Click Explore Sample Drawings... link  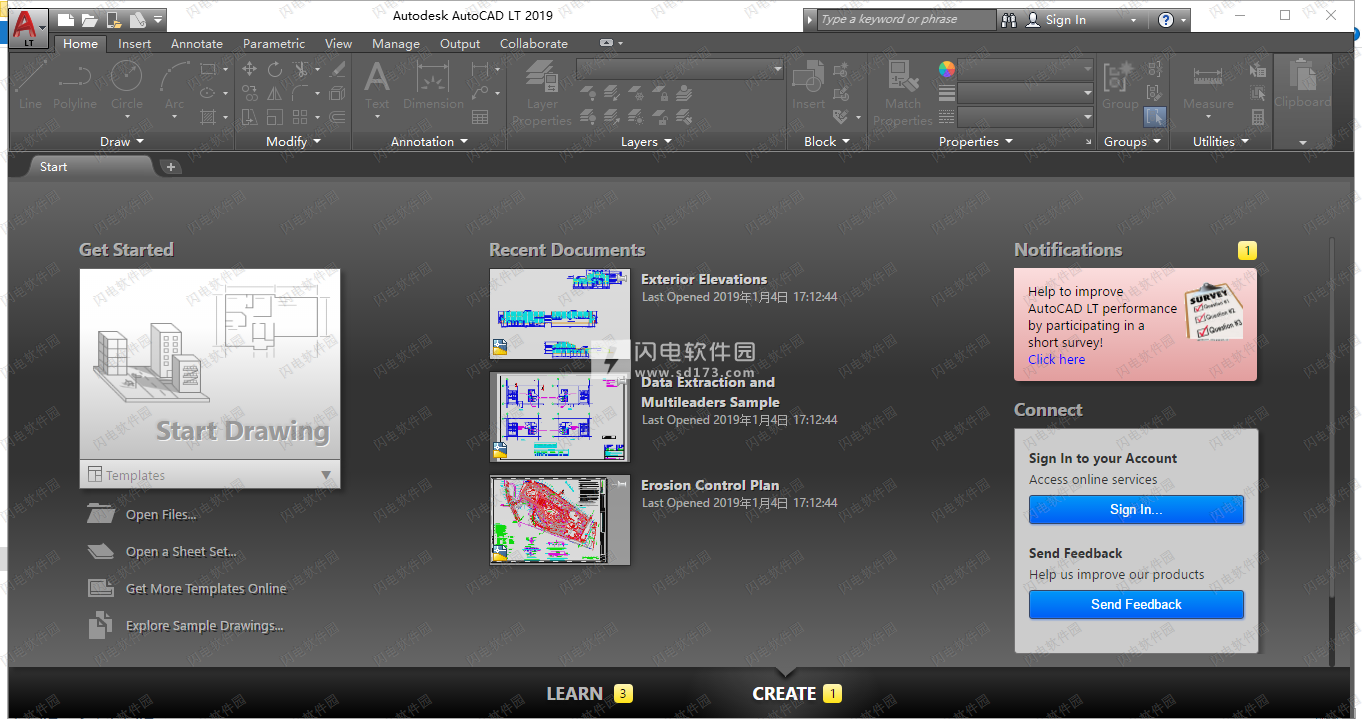[205, 625]
